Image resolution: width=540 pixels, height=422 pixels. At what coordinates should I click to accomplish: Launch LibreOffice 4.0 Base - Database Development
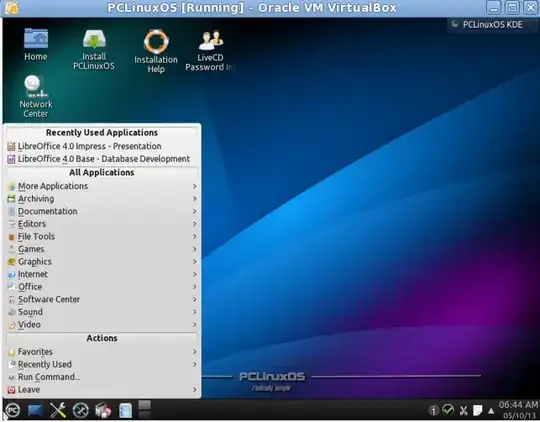pyautogui.click(x=102, y=159)
